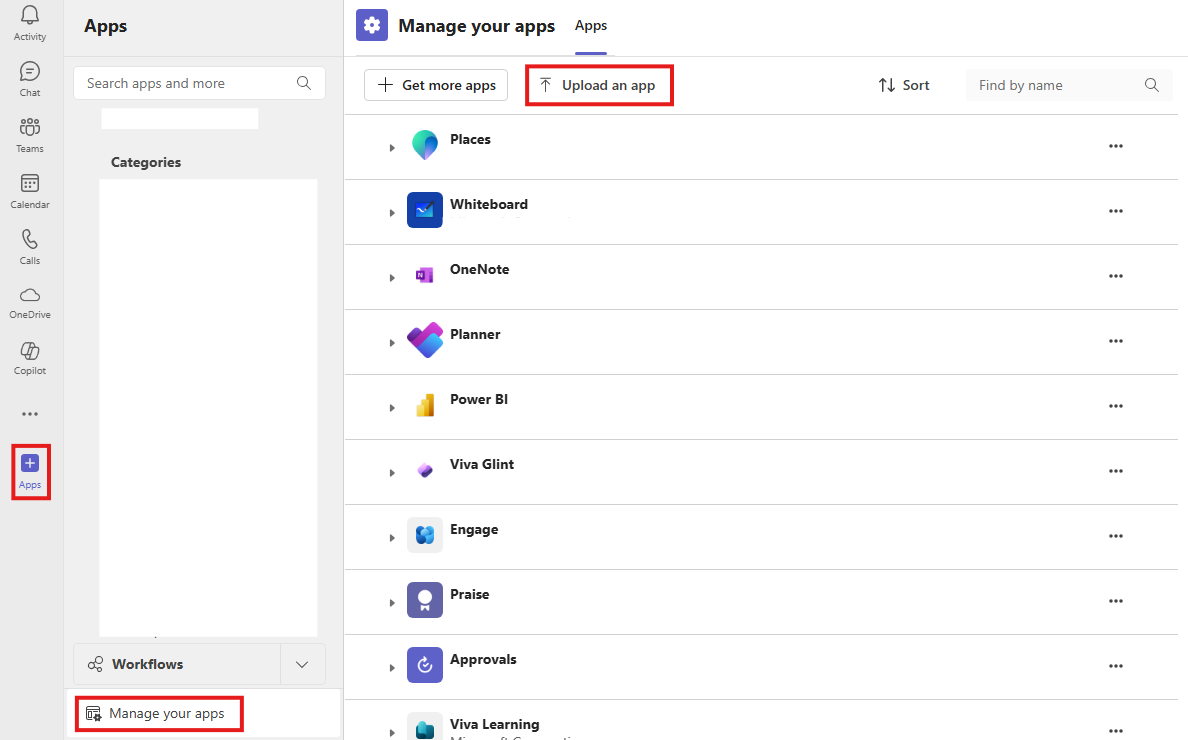Open more options for Praise
The height and width of the screenshot is (740, 1188).
[x=1115, y=601]
